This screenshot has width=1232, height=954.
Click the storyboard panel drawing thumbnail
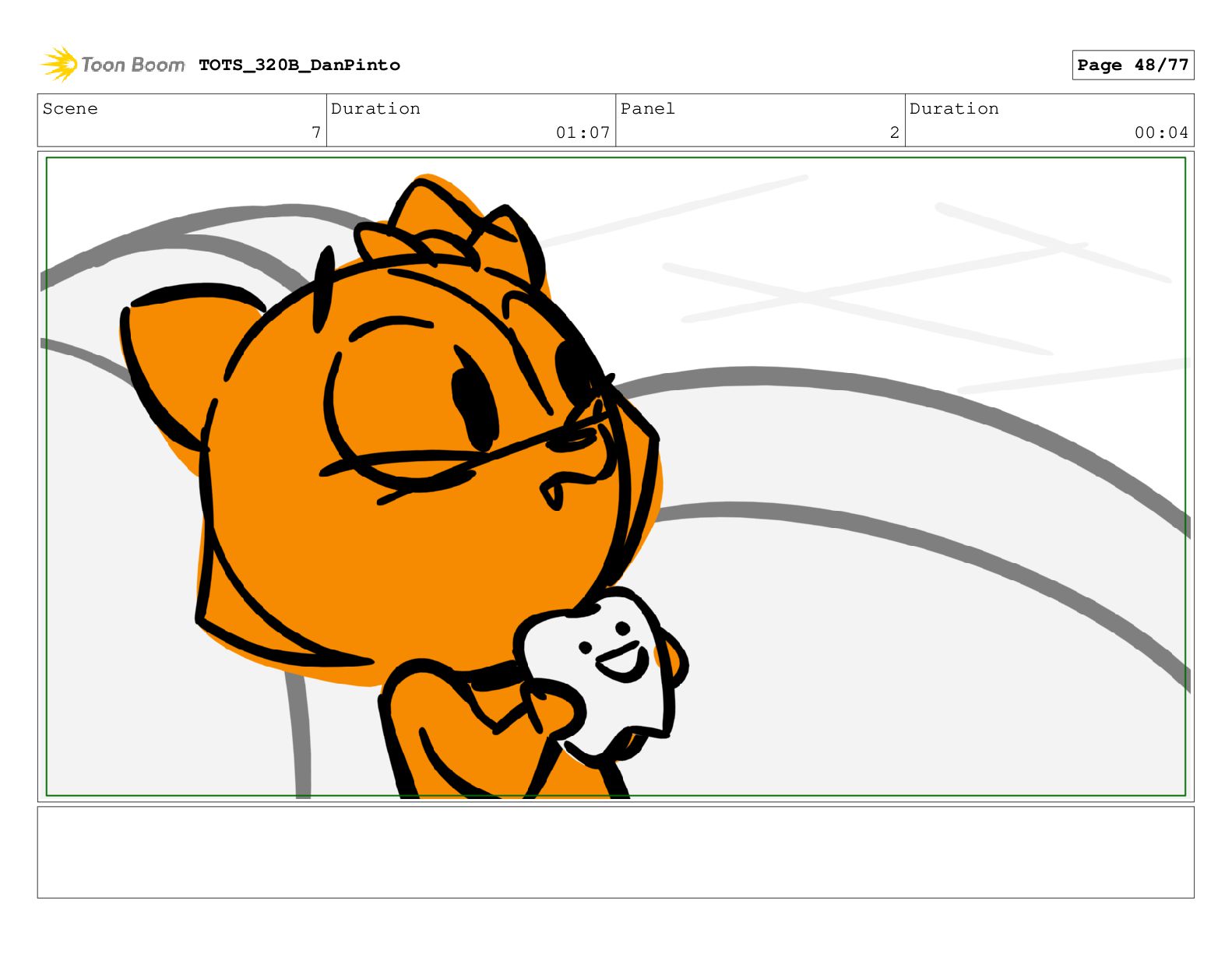tap(615, 477)
